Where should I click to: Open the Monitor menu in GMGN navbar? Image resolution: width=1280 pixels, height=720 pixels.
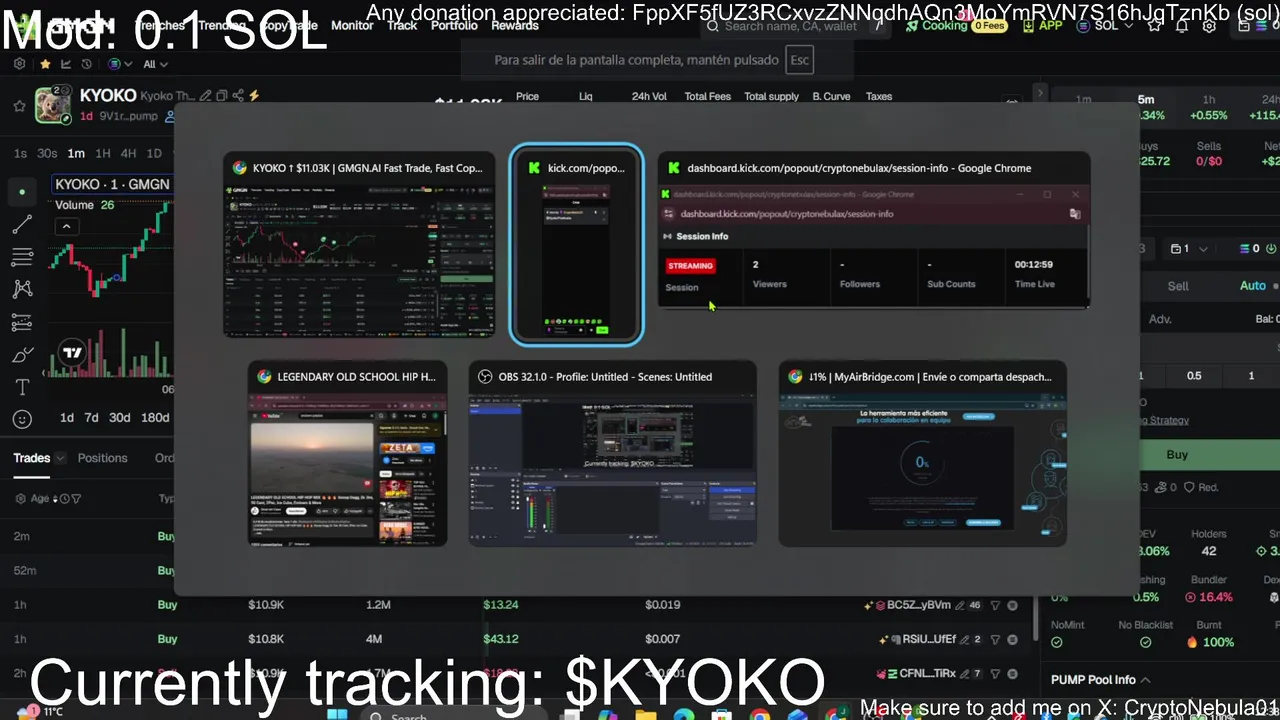(x=352, y=25)
